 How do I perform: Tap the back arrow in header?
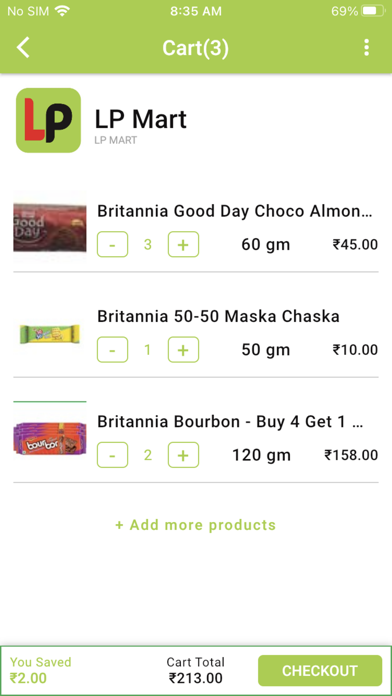tap(23, 47)
